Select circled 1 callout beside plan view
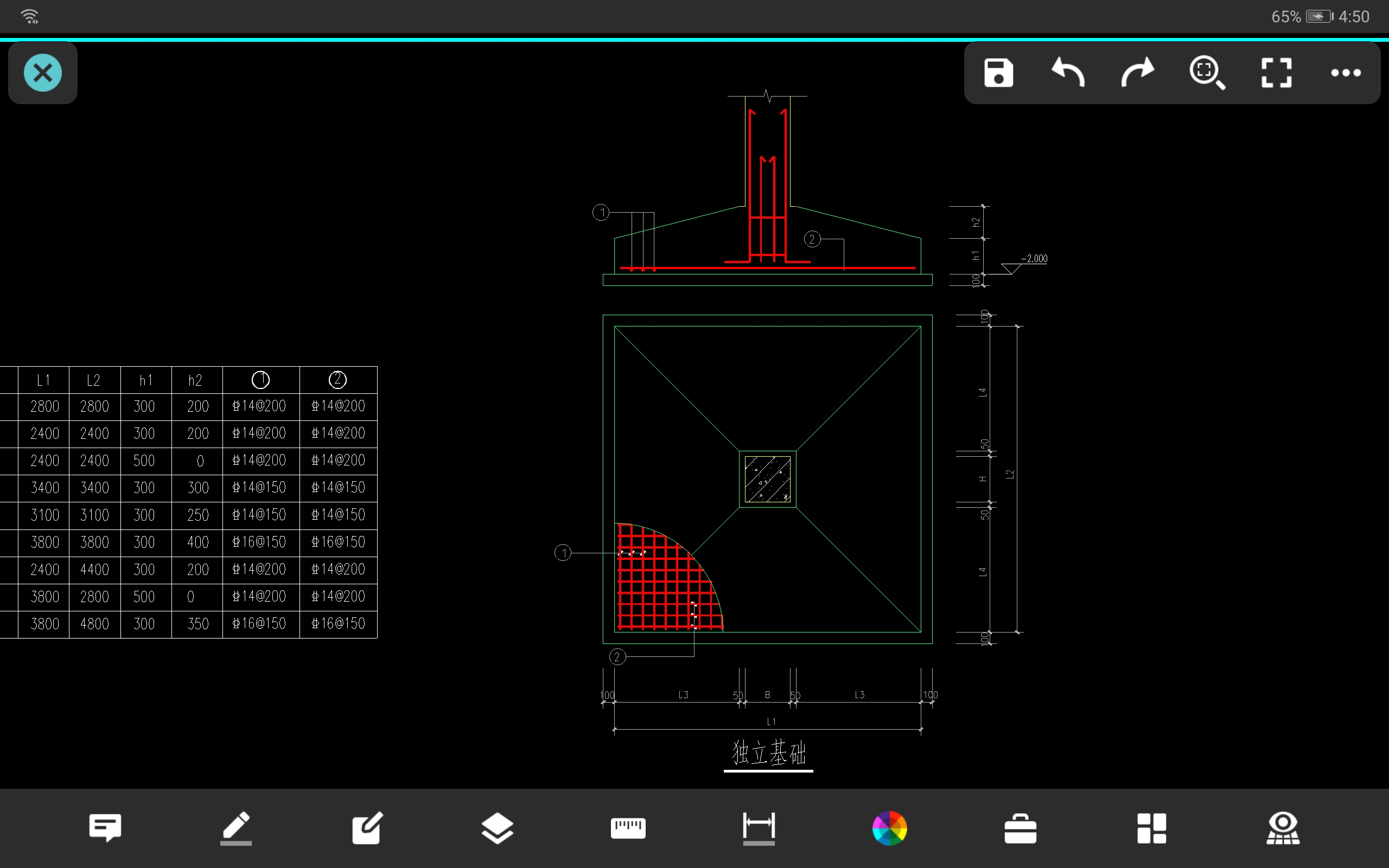The width and height of the screenshot is (1389, 868). coord(563,553)
